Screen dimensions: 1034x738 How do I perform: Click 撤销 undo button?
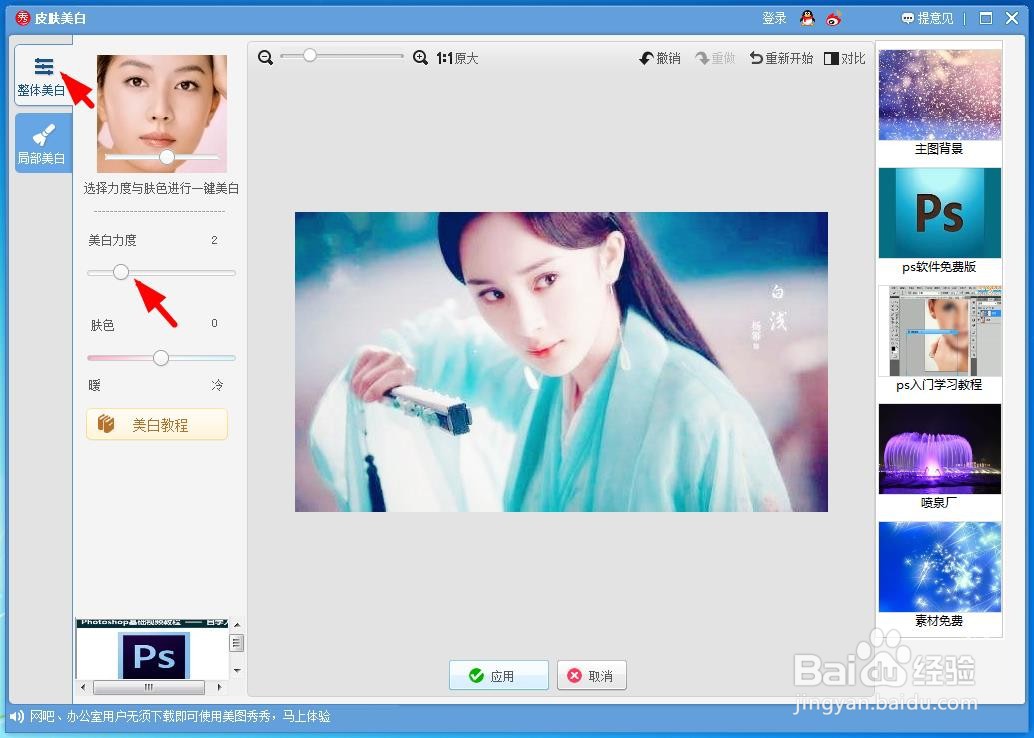[659, 59]
